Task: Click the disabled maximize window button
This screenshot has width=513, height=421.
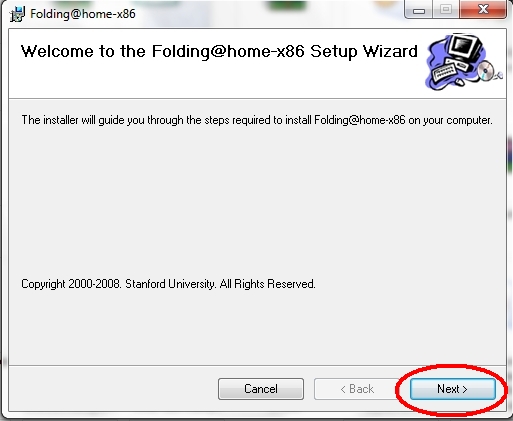Action: (x=446, y=9)
